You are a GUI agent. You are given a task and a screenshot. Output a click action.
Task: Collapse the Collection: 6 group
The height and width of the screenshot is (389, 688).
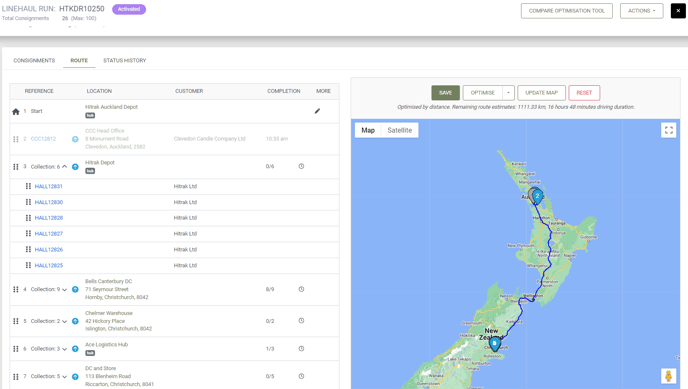(x=64, y=167)
